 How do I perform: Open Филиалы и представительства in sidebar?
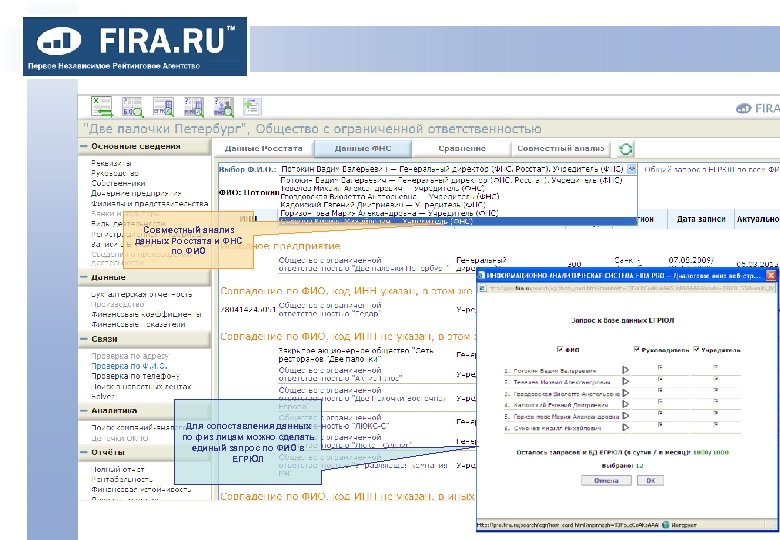(x=149, y=203)
